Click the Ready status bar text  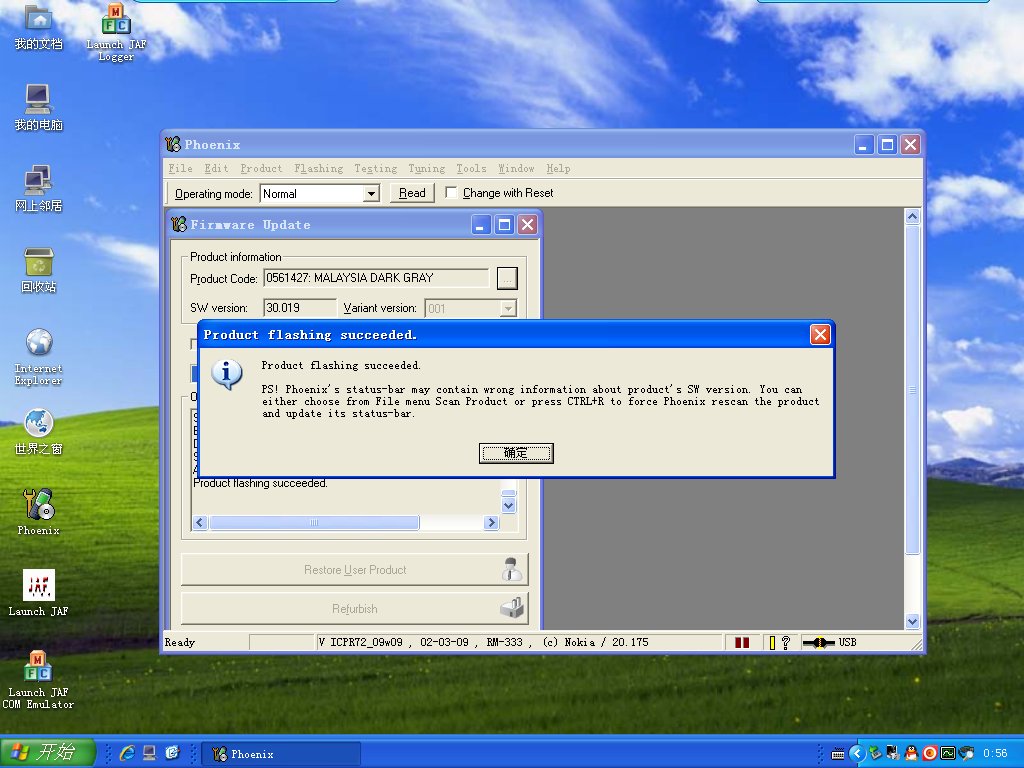click(x=180, y=643)
